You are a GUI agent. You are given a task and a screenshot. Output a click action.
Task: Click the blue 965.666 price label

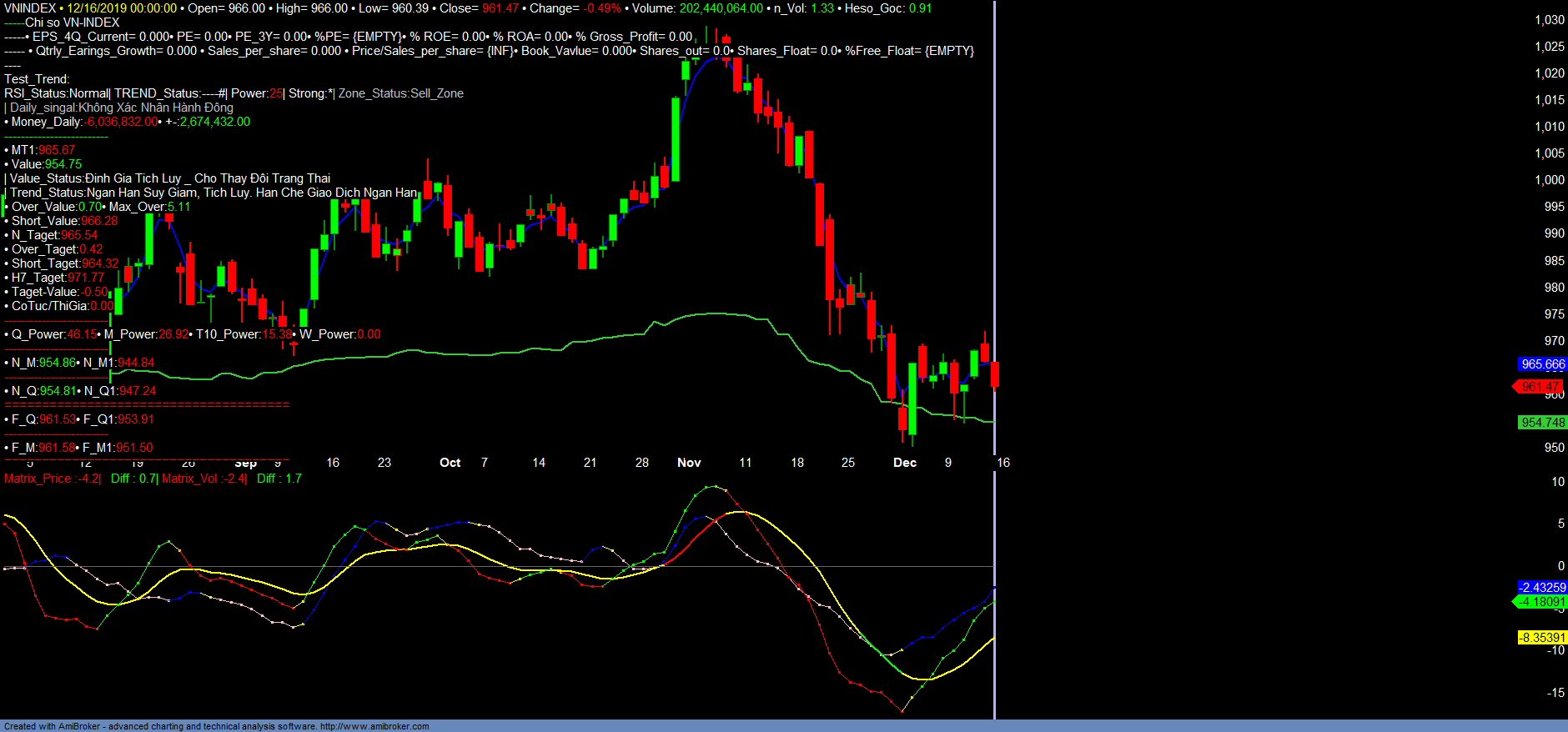click(1542, 364)
